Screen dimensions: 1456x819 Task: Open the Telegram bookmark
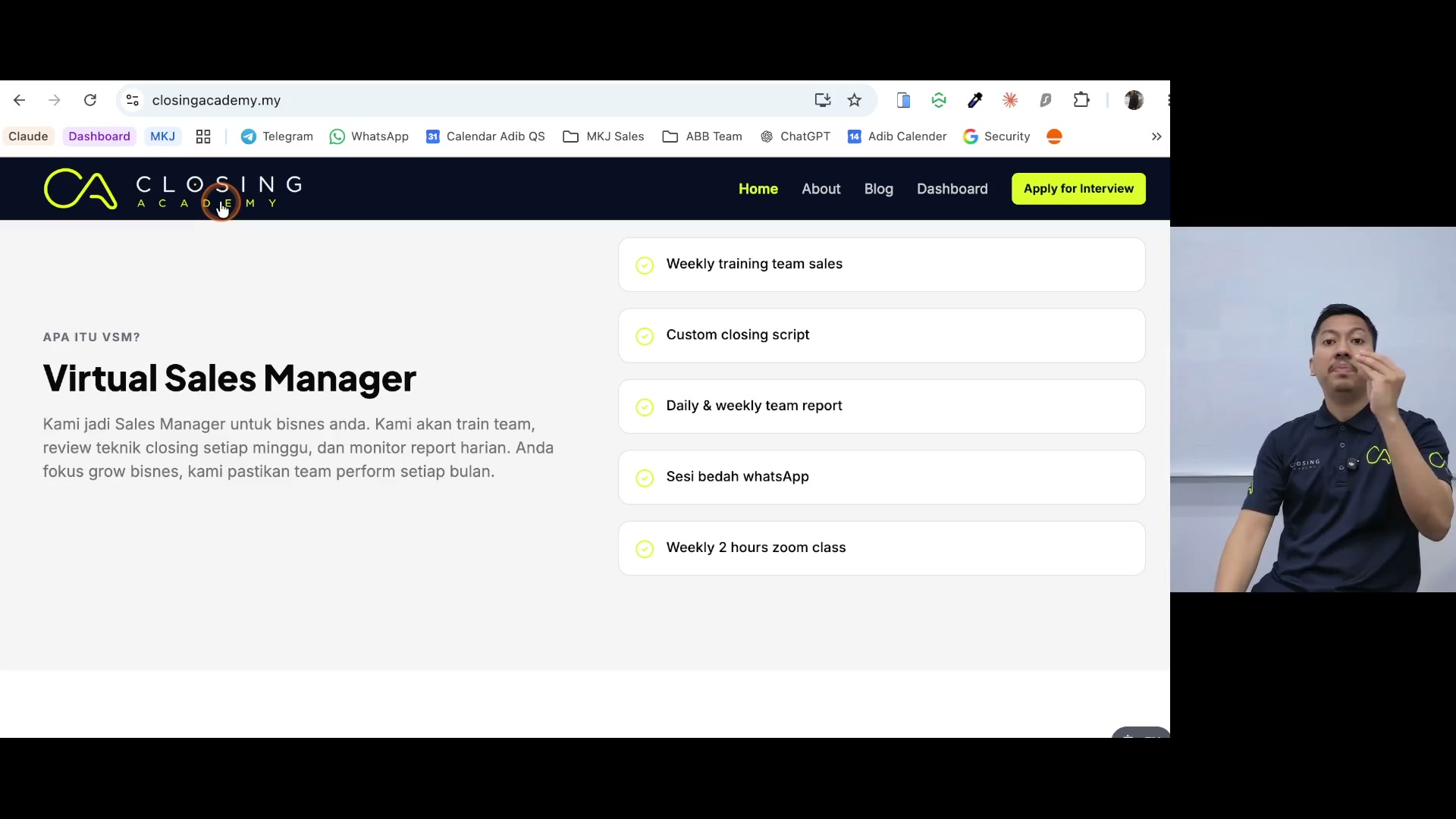tap(277, 136)
